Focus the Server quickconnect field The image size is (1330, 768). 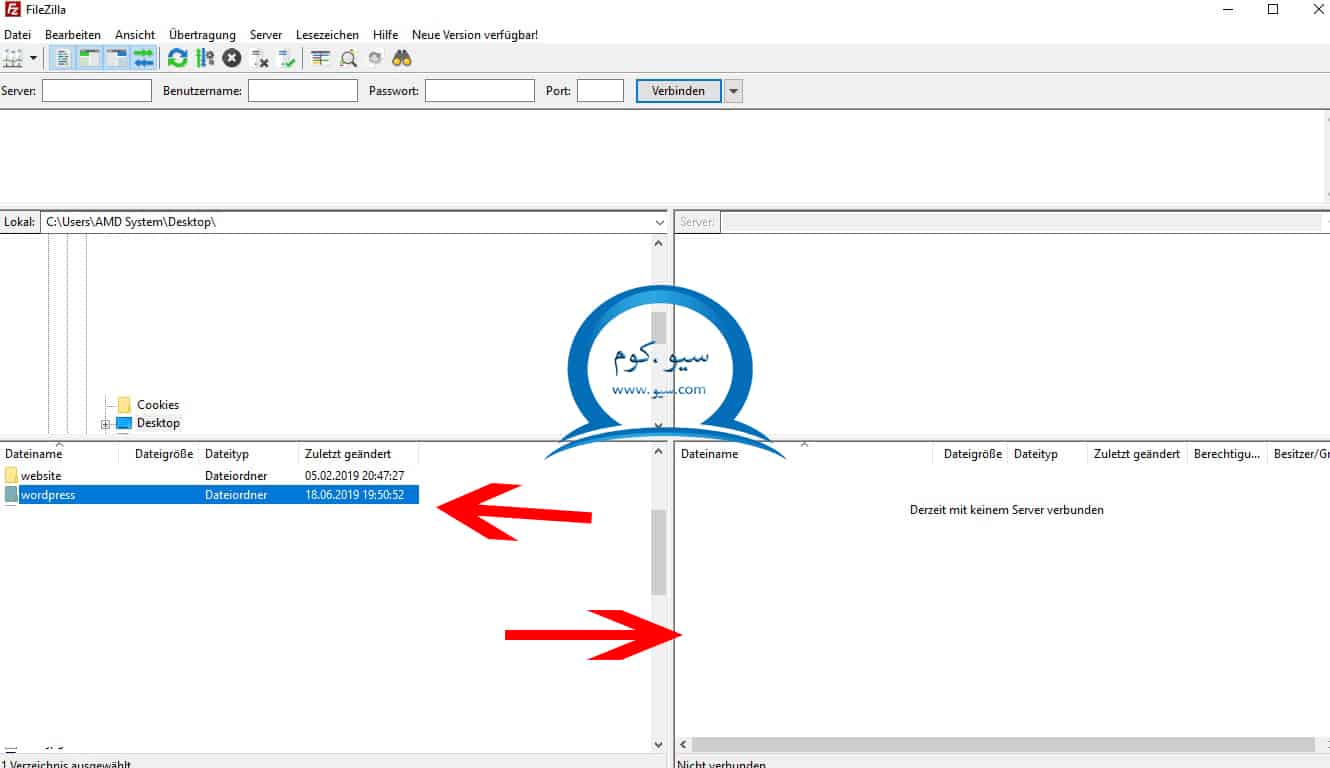click(97, 91)
